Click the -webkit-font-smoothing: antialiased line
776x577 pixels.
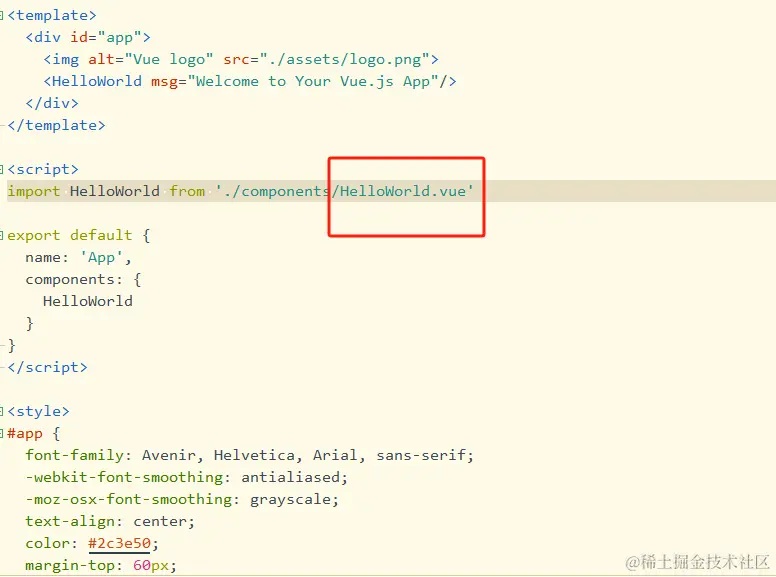point(187,477)
